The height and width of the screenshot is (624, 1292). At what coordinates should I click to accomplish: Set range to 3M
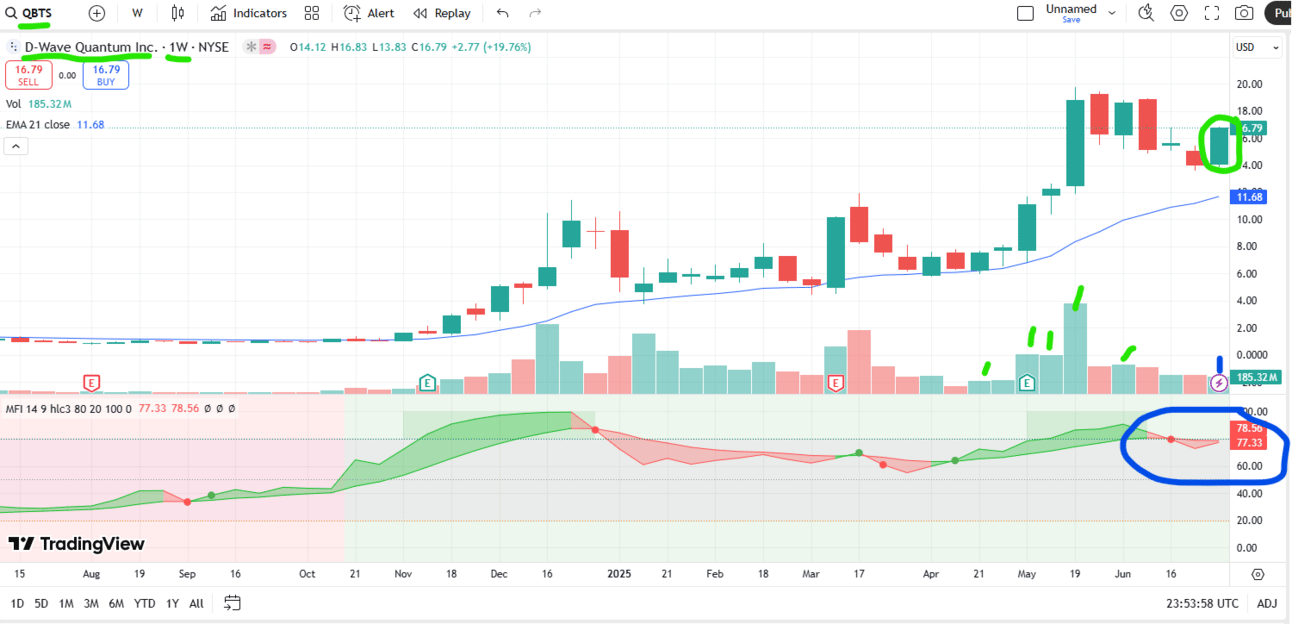click(x=91, y=603)
